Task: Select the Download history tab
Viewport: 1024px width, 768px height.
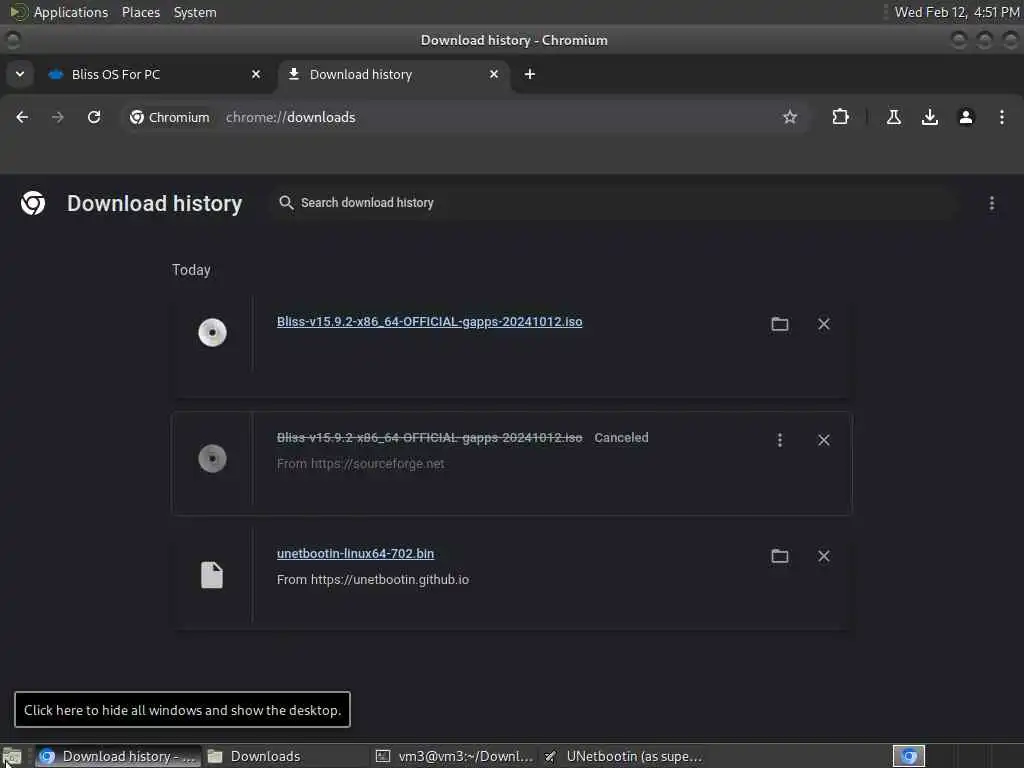Action: (x=394, y=74)
